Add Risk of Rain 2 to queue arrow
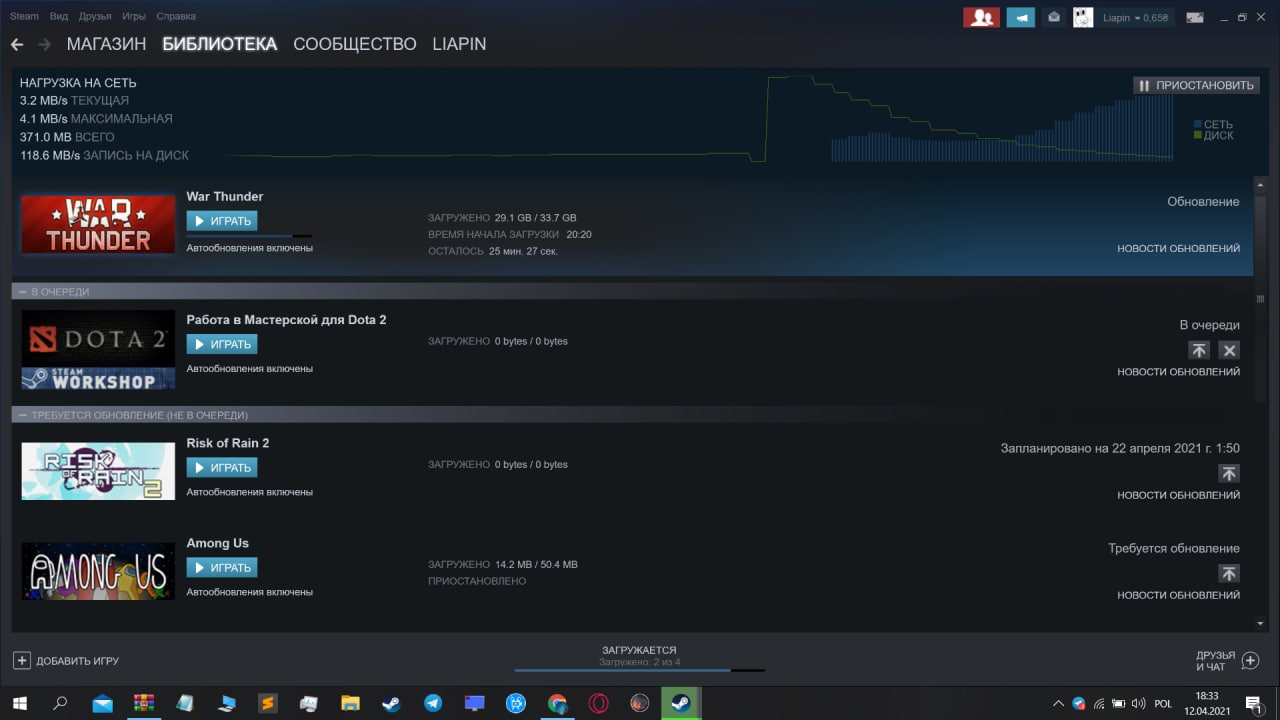Image resolution: width=1280 pixels, height=720 pixels. coord(1229,473)
